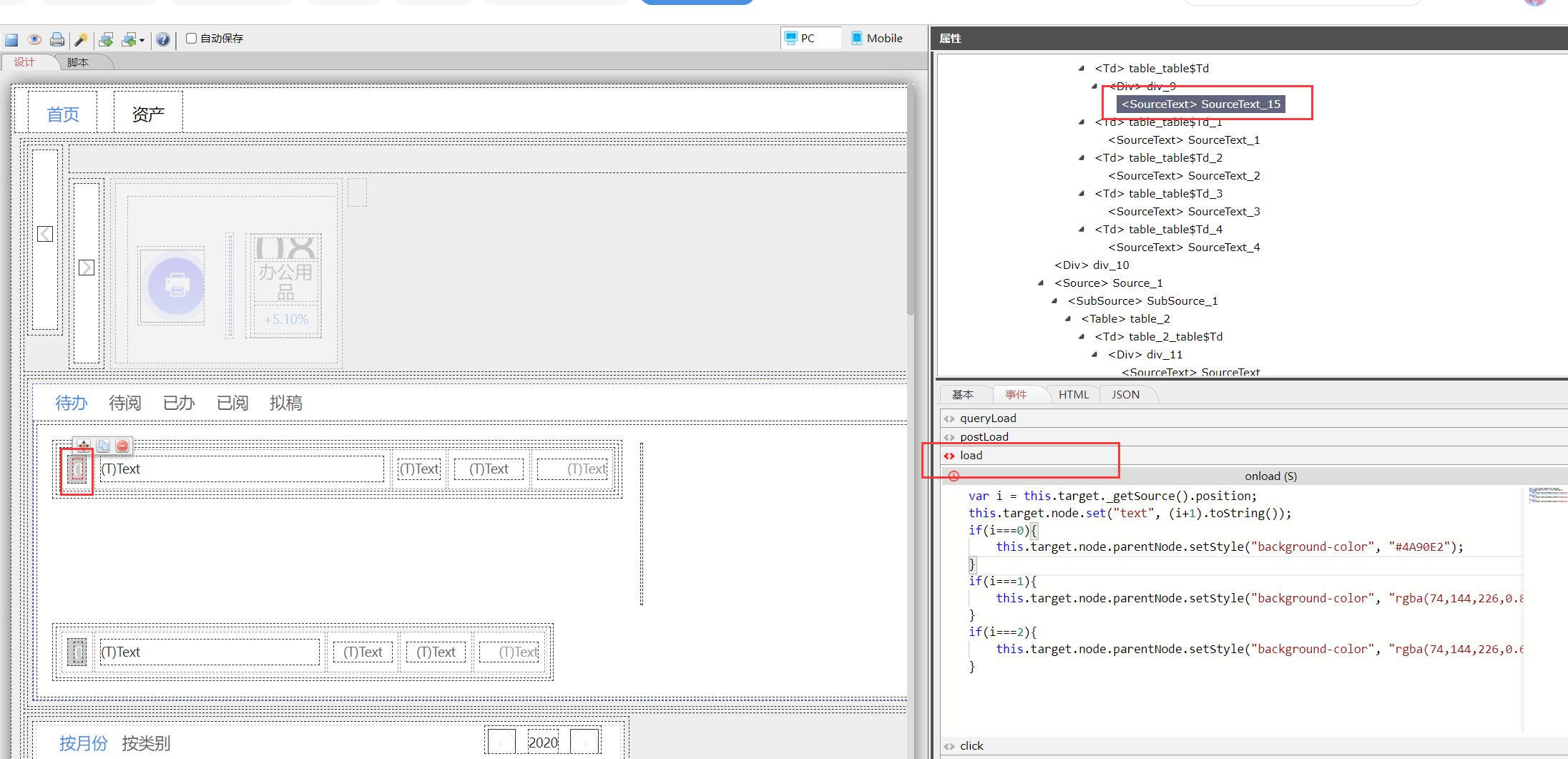This screenshot has width=1568, height=759.
Task: Toggle the 自动保存 checkbox
Action: click(191, 39)
